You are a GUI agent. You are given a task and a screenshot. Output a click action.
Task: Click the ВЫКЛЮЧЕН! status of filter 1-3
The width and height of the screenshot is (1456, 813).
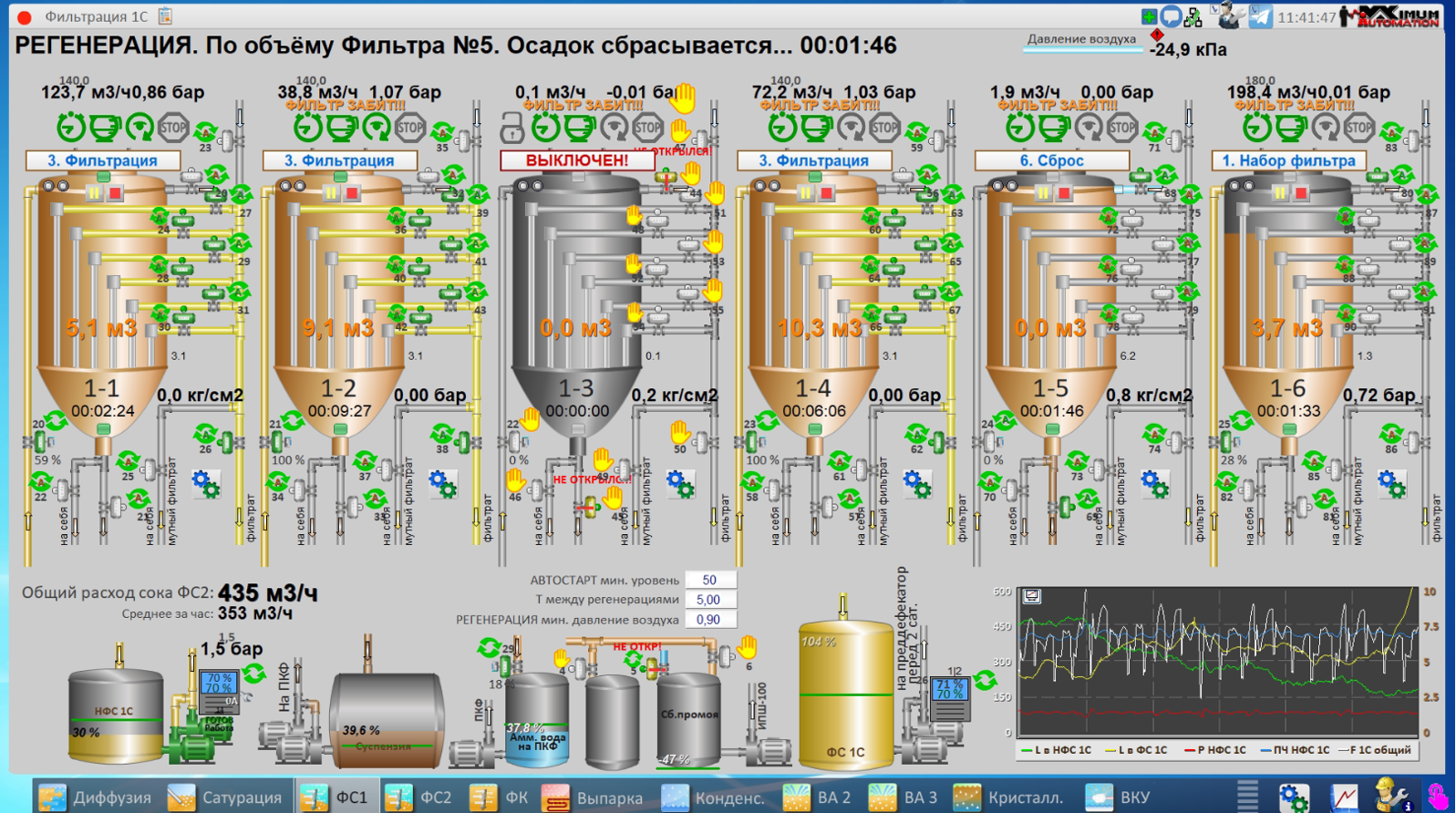pyautogui.click(x=577, y=160)
